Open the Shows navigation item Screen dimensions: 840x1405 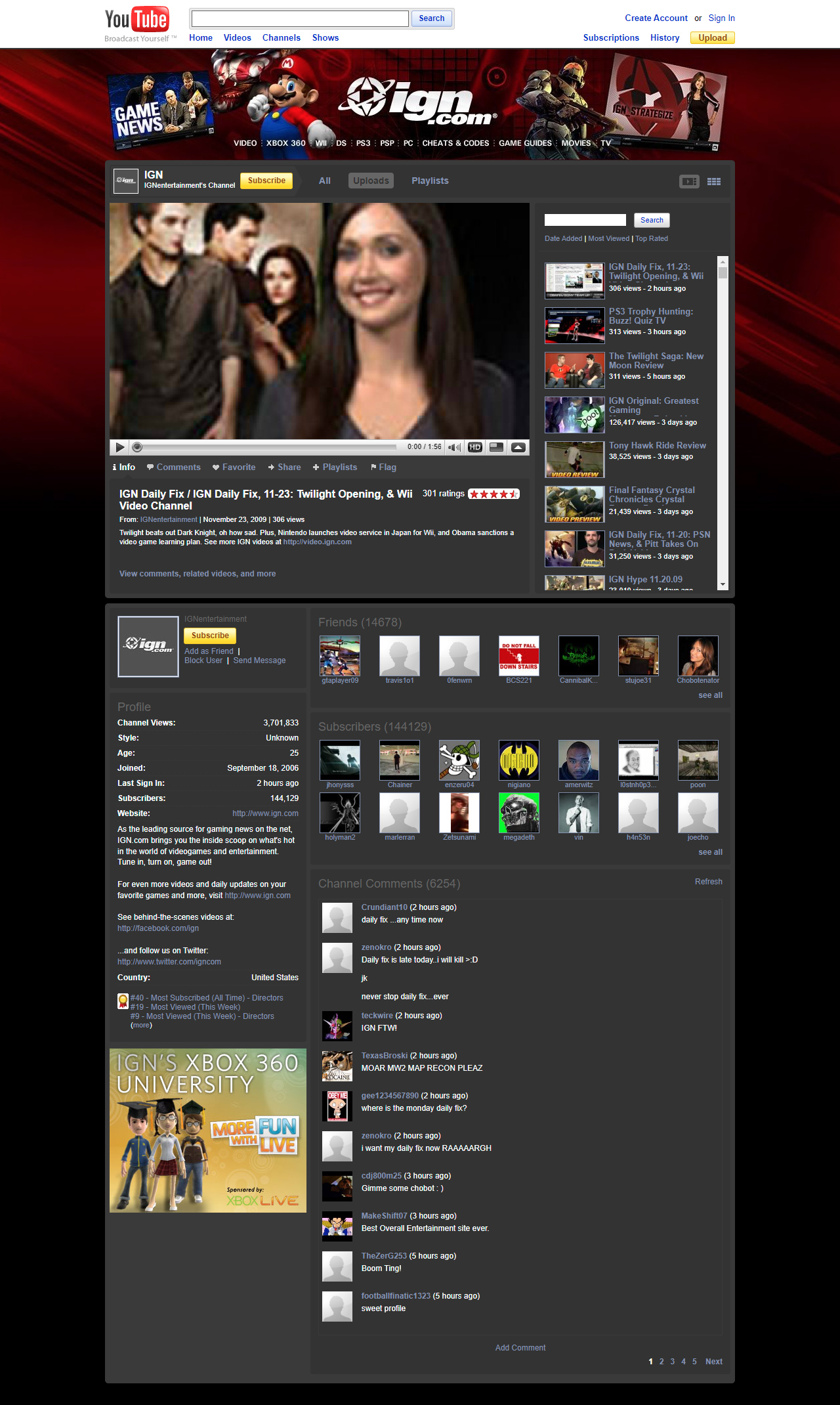point(325,37)
